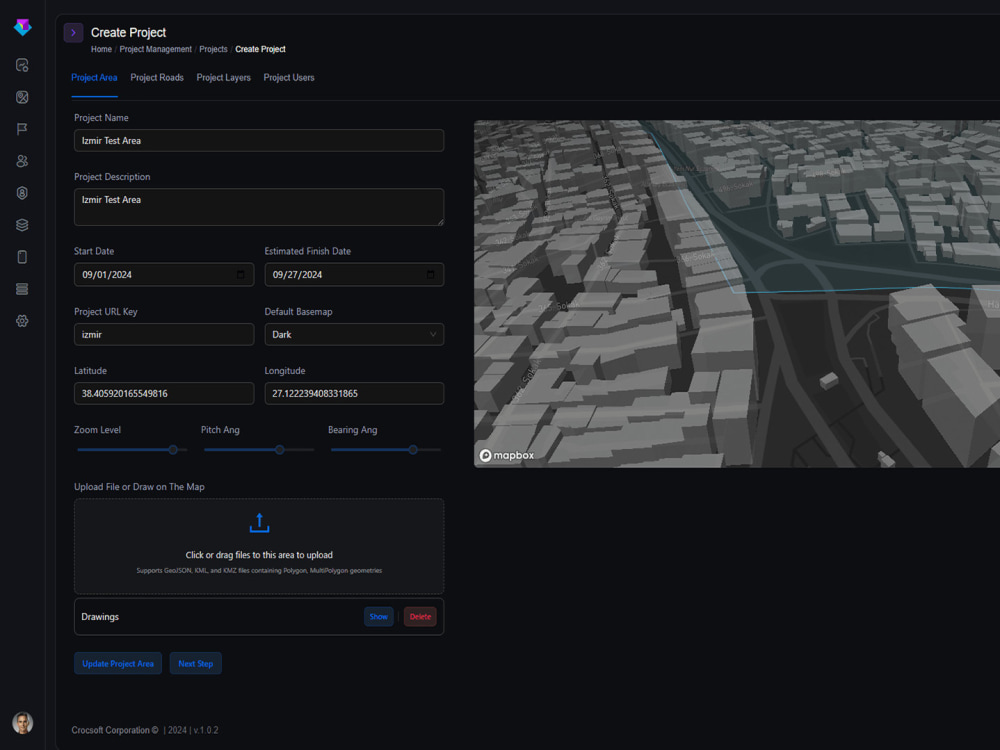Viewport: 1000px width, 750px height.
Task: Open the dashboard chart sidebar icon
Action: (x=22, y=65)
